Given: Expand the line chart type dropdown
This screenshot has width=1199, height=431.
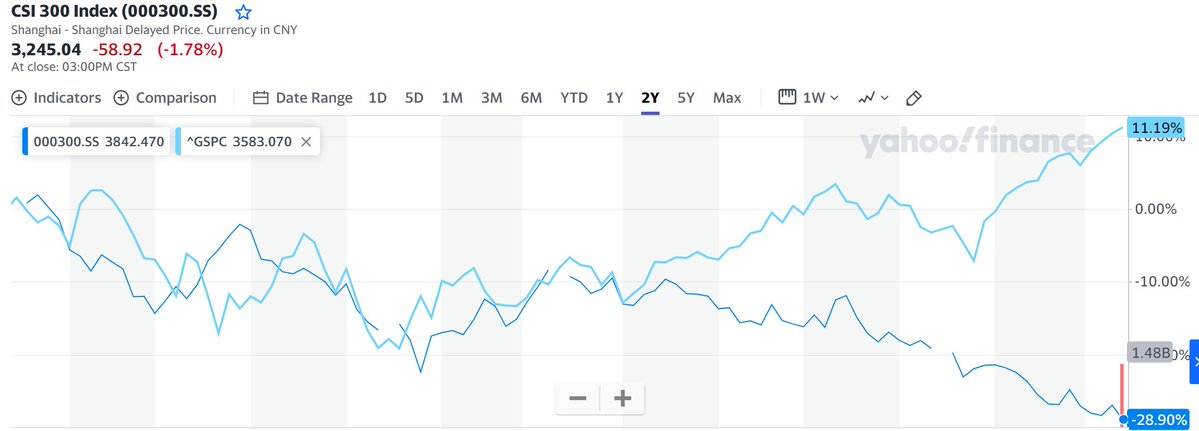Looking at the screenshot, I should click(x=872, y=98).
